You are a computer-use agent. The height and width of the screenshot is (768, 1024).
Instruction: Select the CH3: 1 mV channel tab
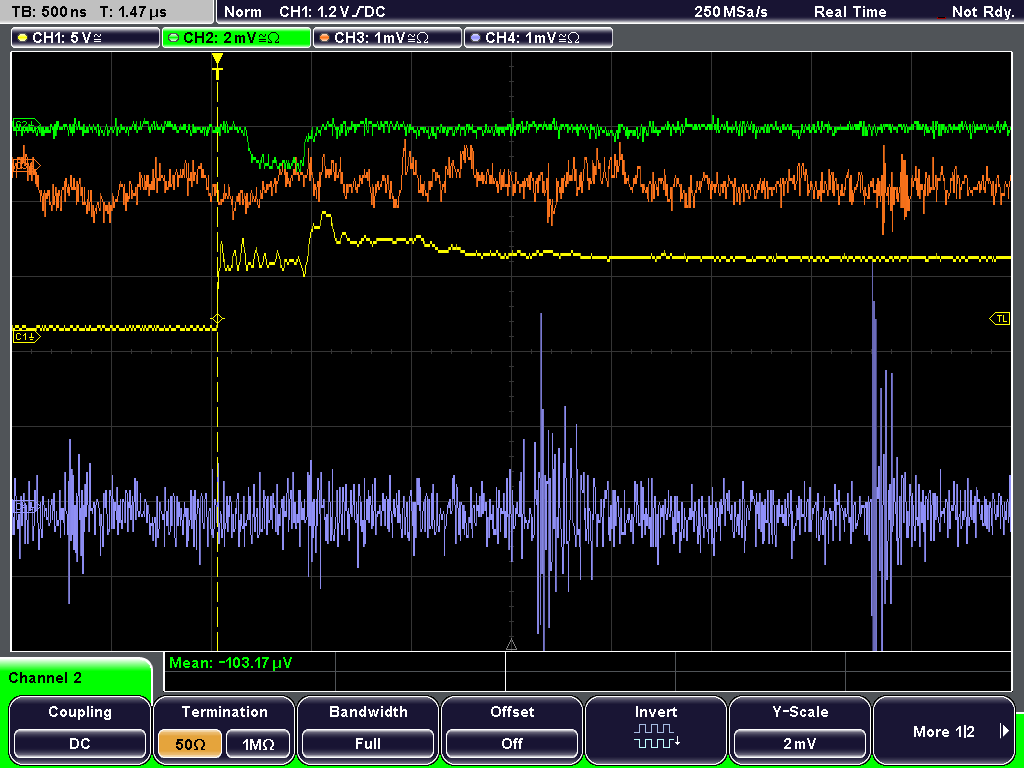coord(387,37)
